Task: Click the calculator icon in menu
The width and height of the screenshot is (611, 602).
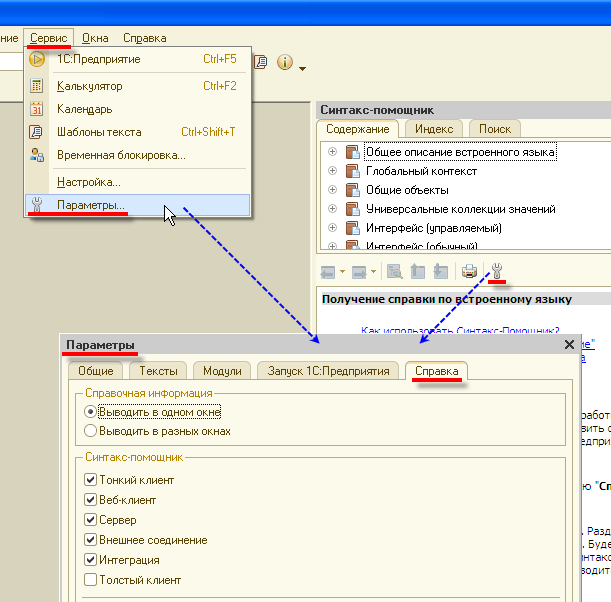Action: [x=37, y=86]
